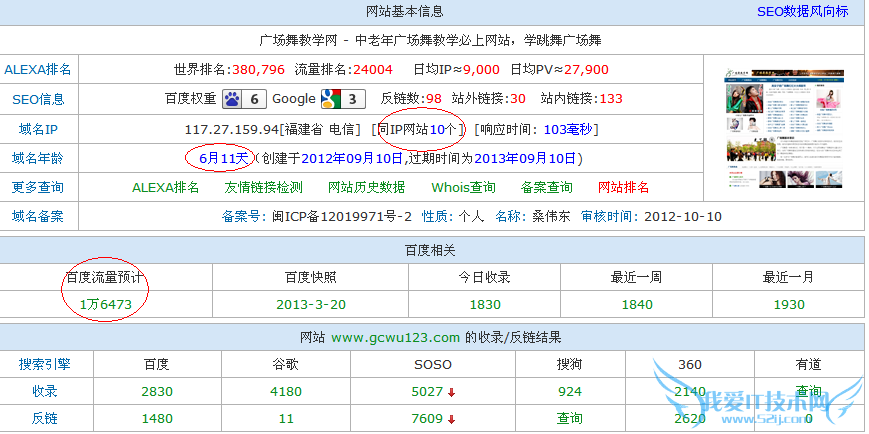Click domain age 6月11天

click(x=224, y=159)
